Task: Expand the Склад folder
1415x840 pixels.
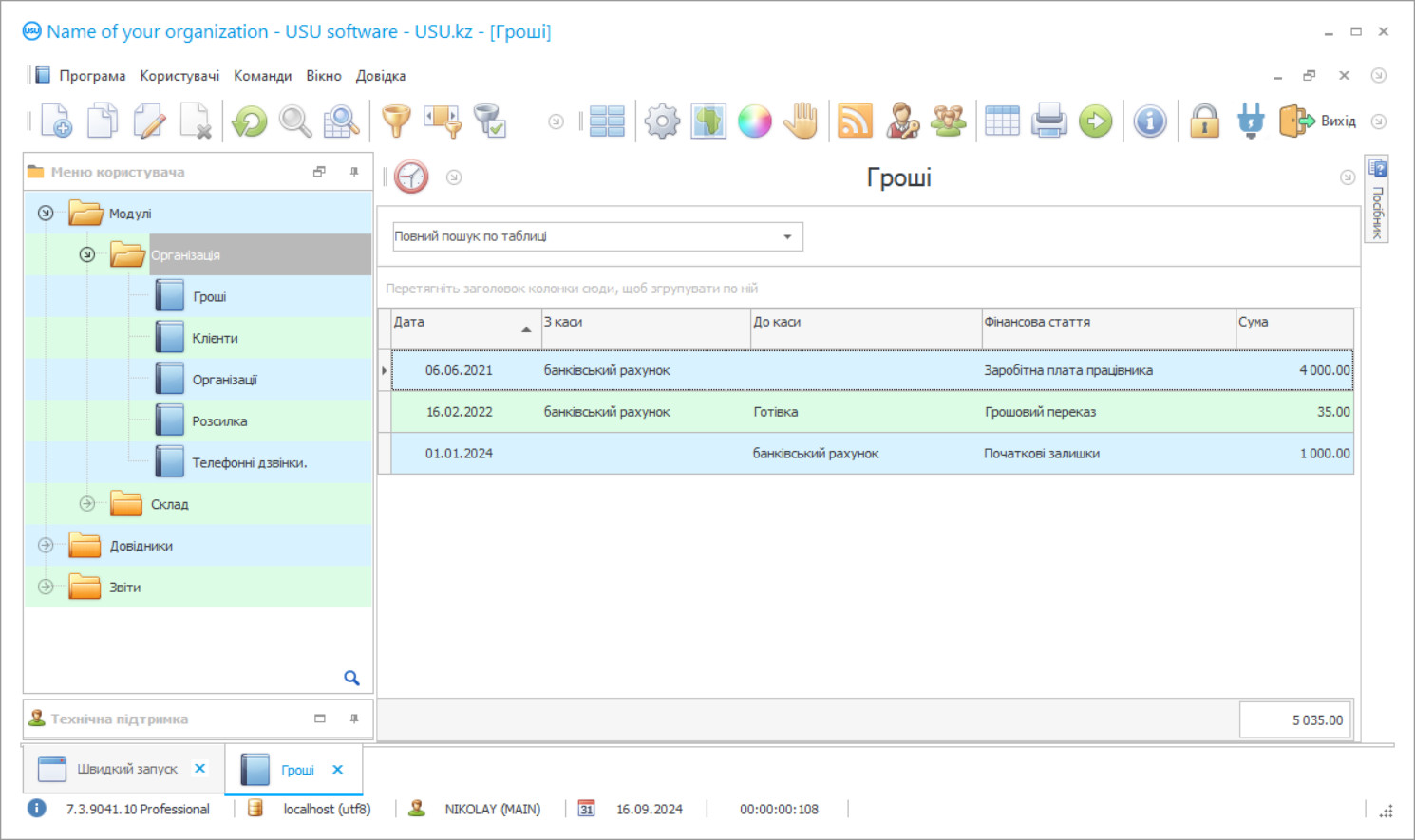Action: pos(87,504)
